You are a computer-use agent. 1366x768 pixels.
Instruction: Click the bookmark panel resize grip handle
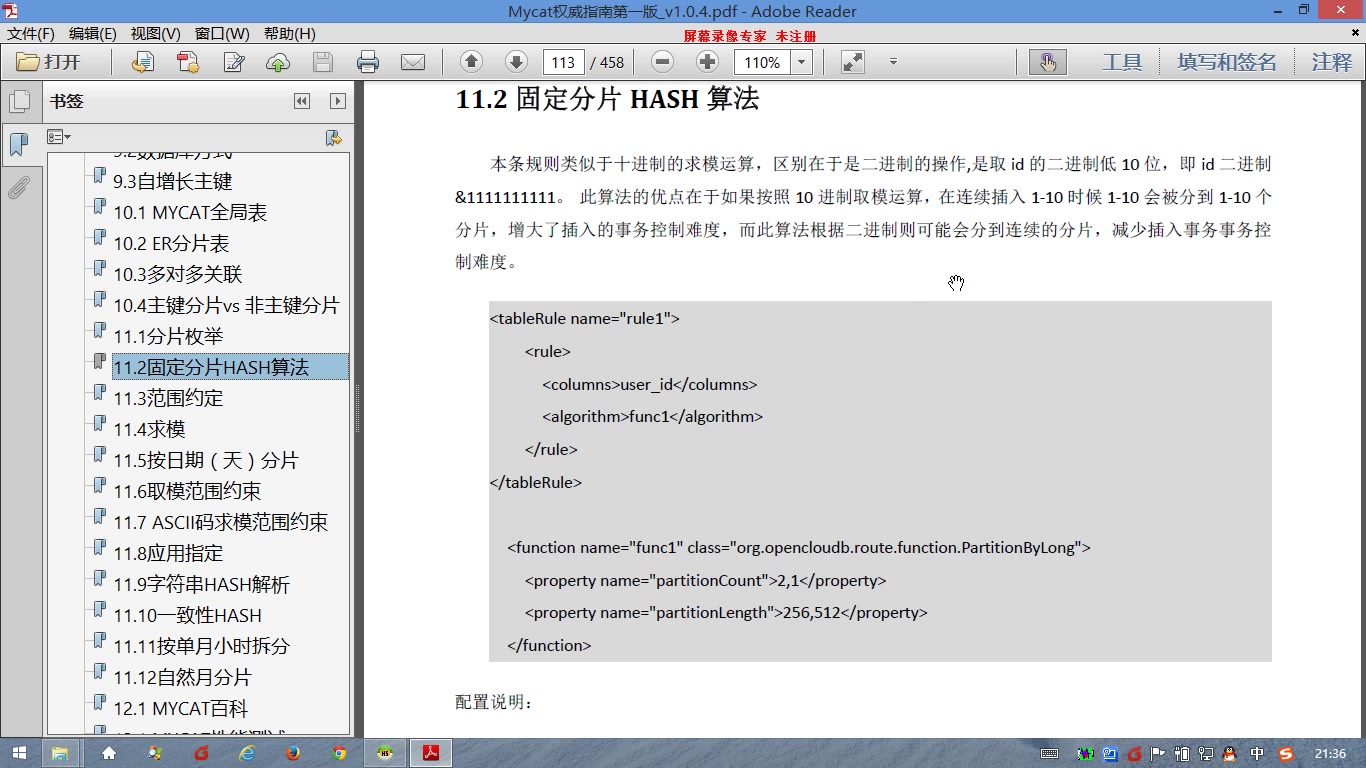[x=358, y=410]
